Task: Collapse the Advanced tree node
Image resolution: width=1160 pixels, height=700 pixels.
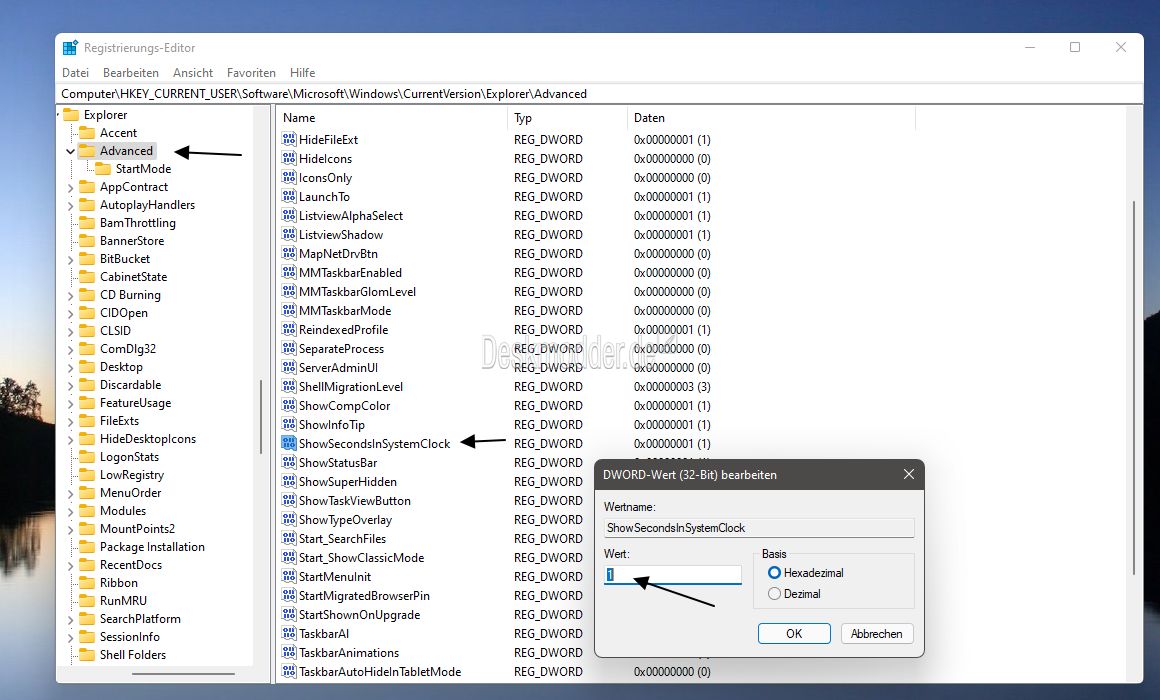Action: tap(70, 151)
